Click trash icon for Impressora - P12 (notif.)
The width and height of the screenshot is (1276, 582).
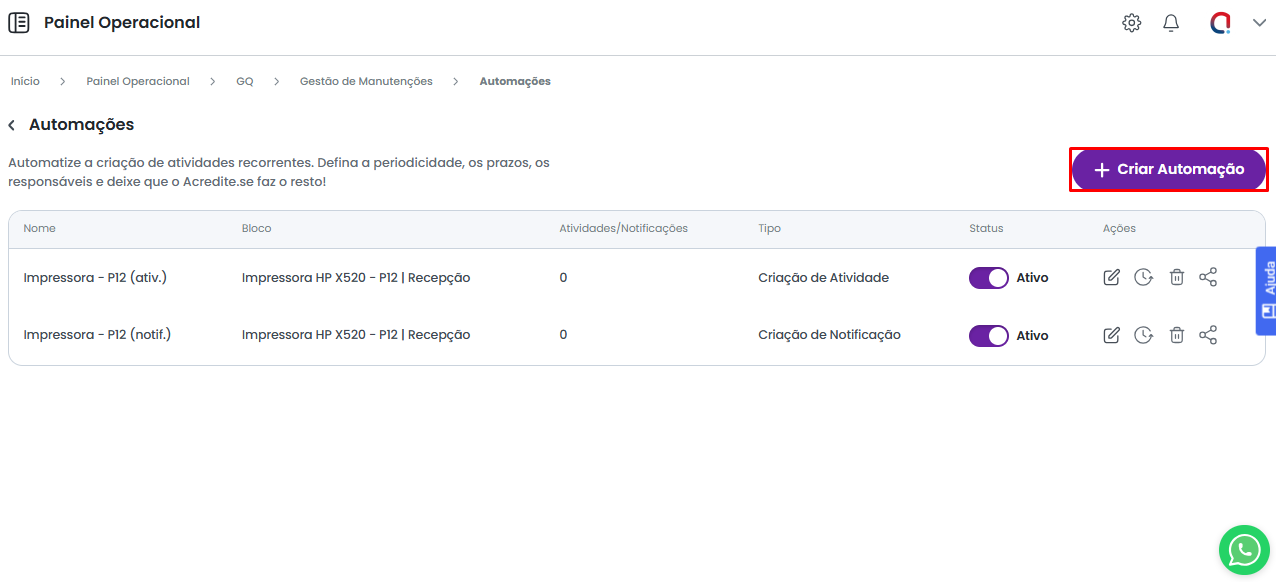point(1177,336)
